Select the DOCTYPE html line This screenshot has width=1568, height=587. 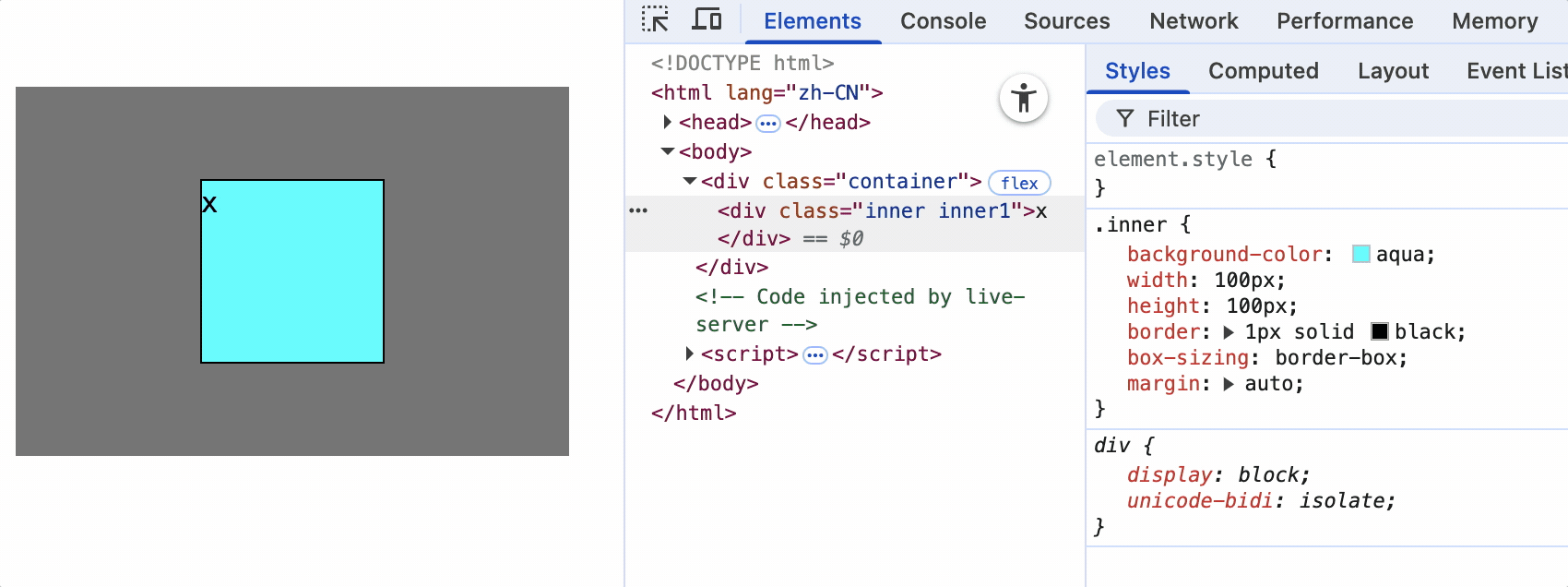click(x=742, y=63)
